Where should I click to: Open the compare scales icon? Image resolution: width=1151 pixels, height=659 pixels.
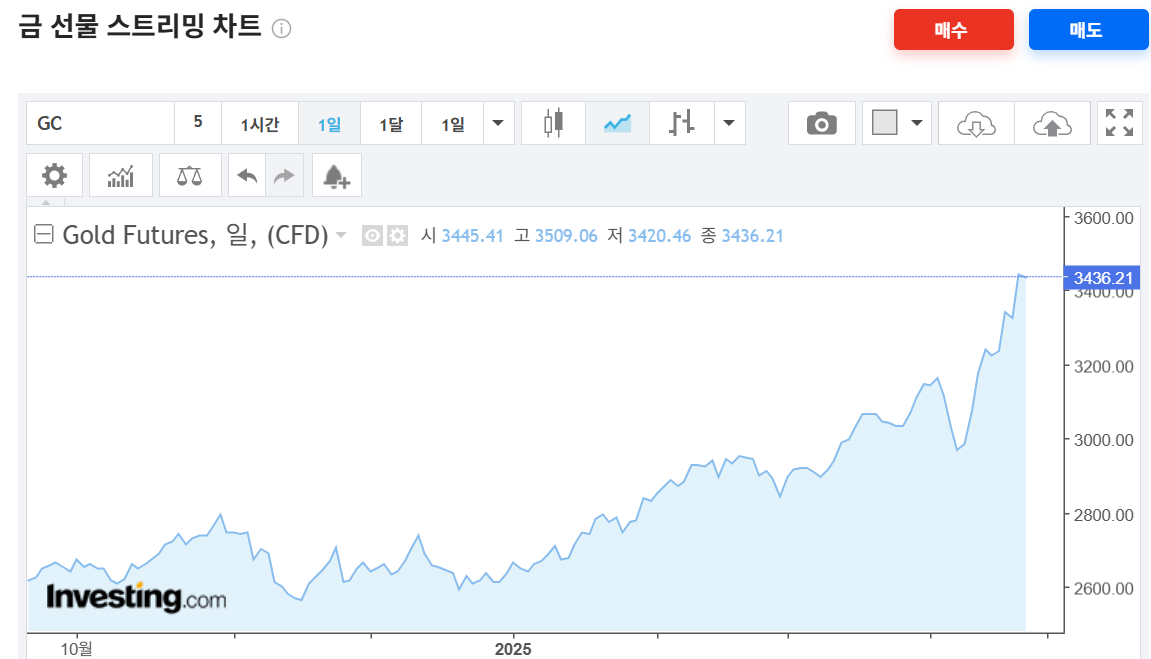[x=190, y=175]
